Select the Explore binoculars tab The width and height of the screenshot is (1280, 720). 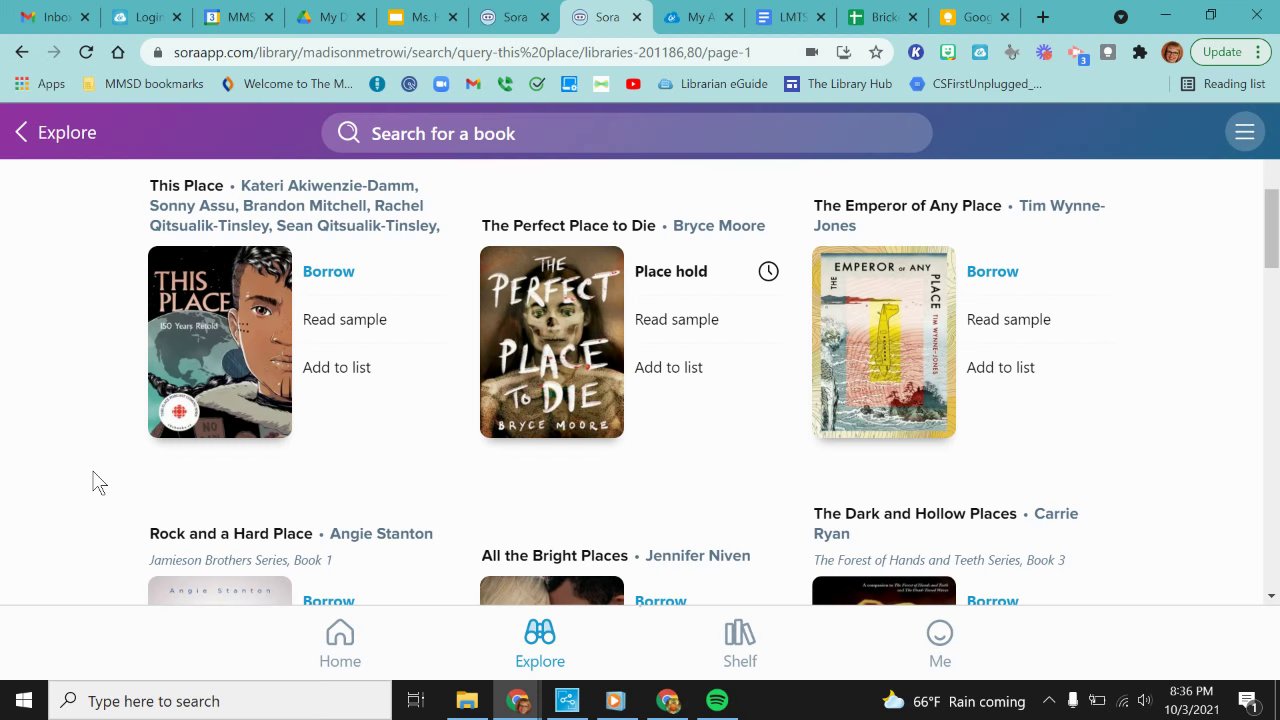(540, 644)
